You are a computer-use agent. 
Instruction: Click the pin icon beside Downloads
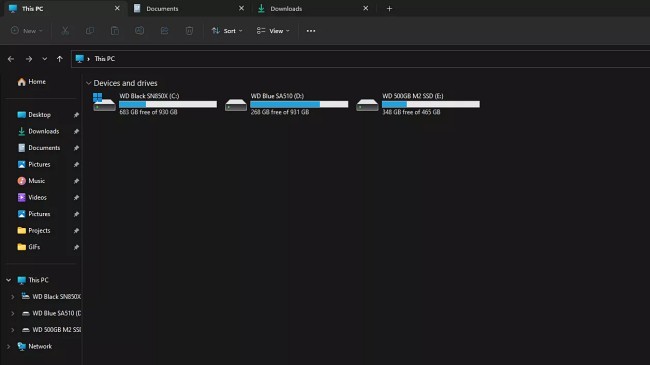coord(76,131)
